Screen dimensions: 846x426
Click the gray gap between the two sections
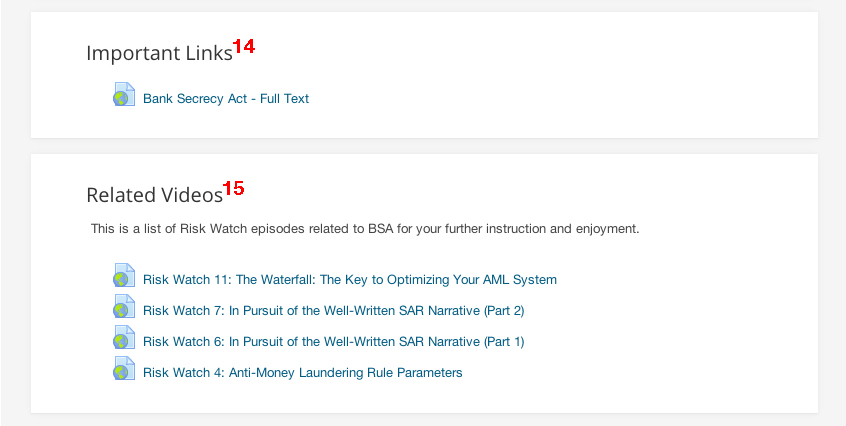coord(424,146)
